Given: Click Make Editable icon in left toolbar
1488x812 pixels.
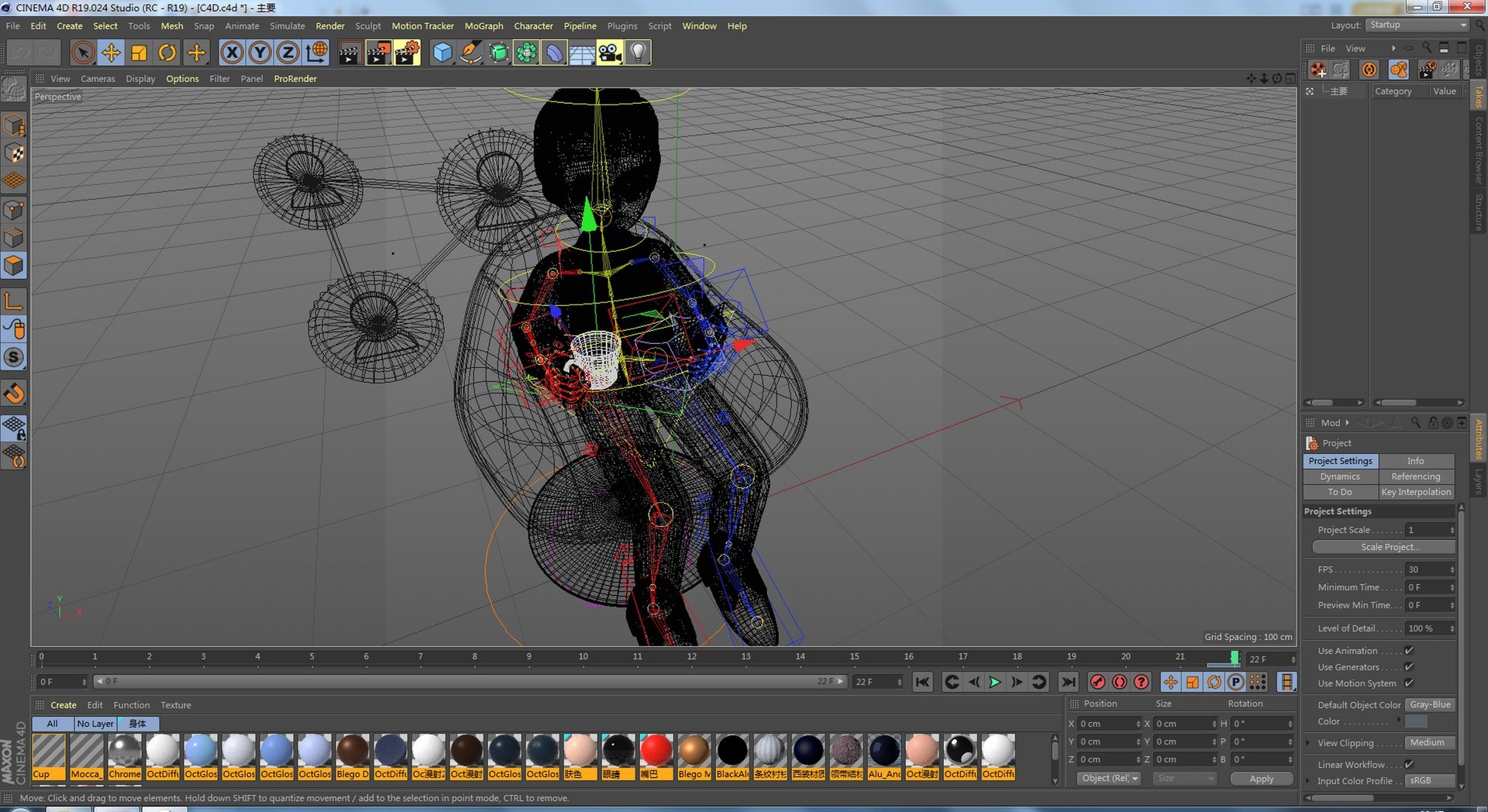Looking at the screenshot, I should coord(14,90).
